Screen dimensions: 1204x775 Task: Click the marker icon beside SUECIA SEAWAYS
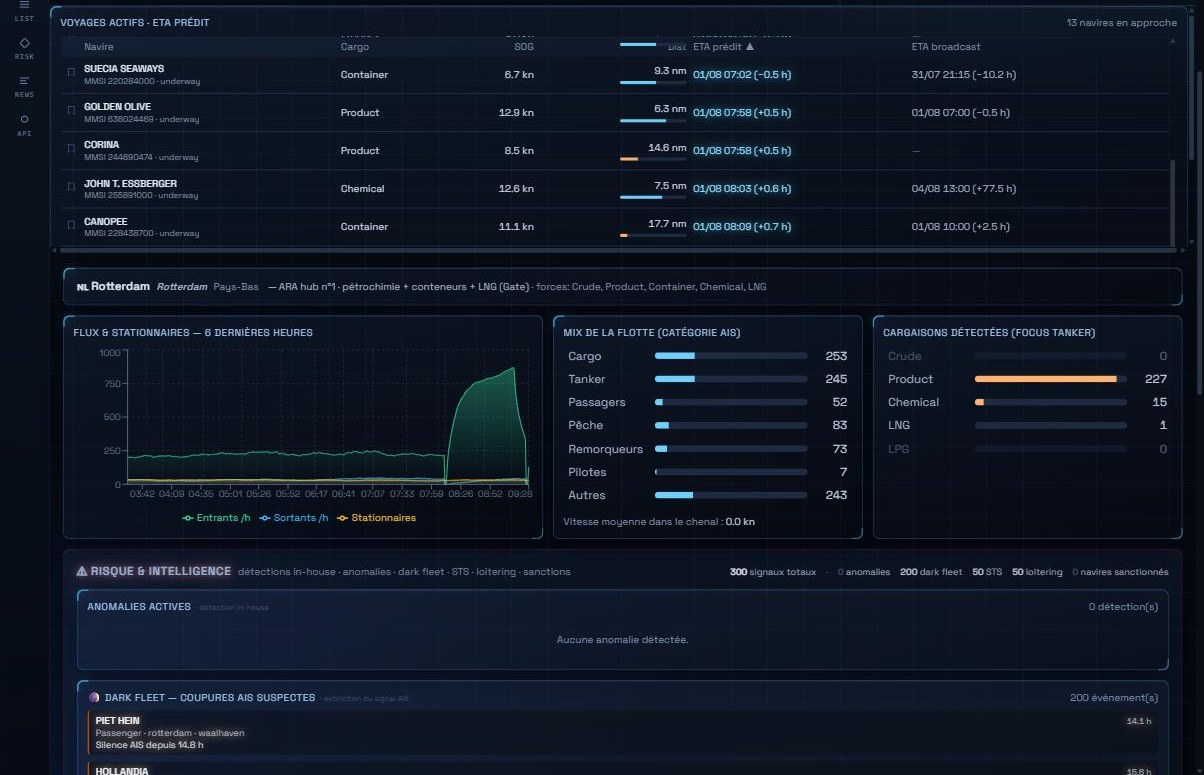click(x=71, y=72)
